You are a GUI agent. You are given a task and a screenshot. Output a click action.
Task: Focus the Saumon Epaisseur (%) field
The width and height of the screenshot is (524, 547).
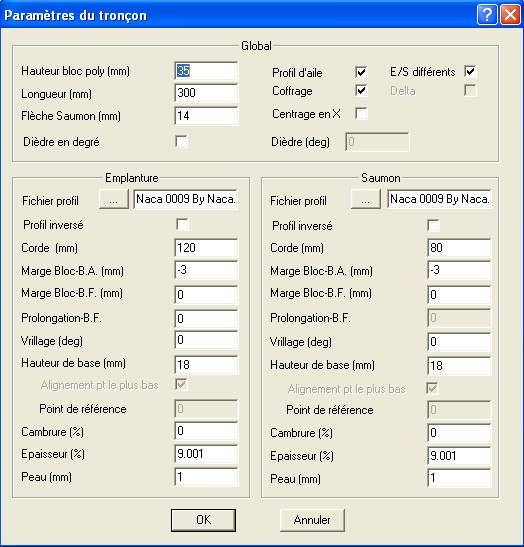point(459,456)
